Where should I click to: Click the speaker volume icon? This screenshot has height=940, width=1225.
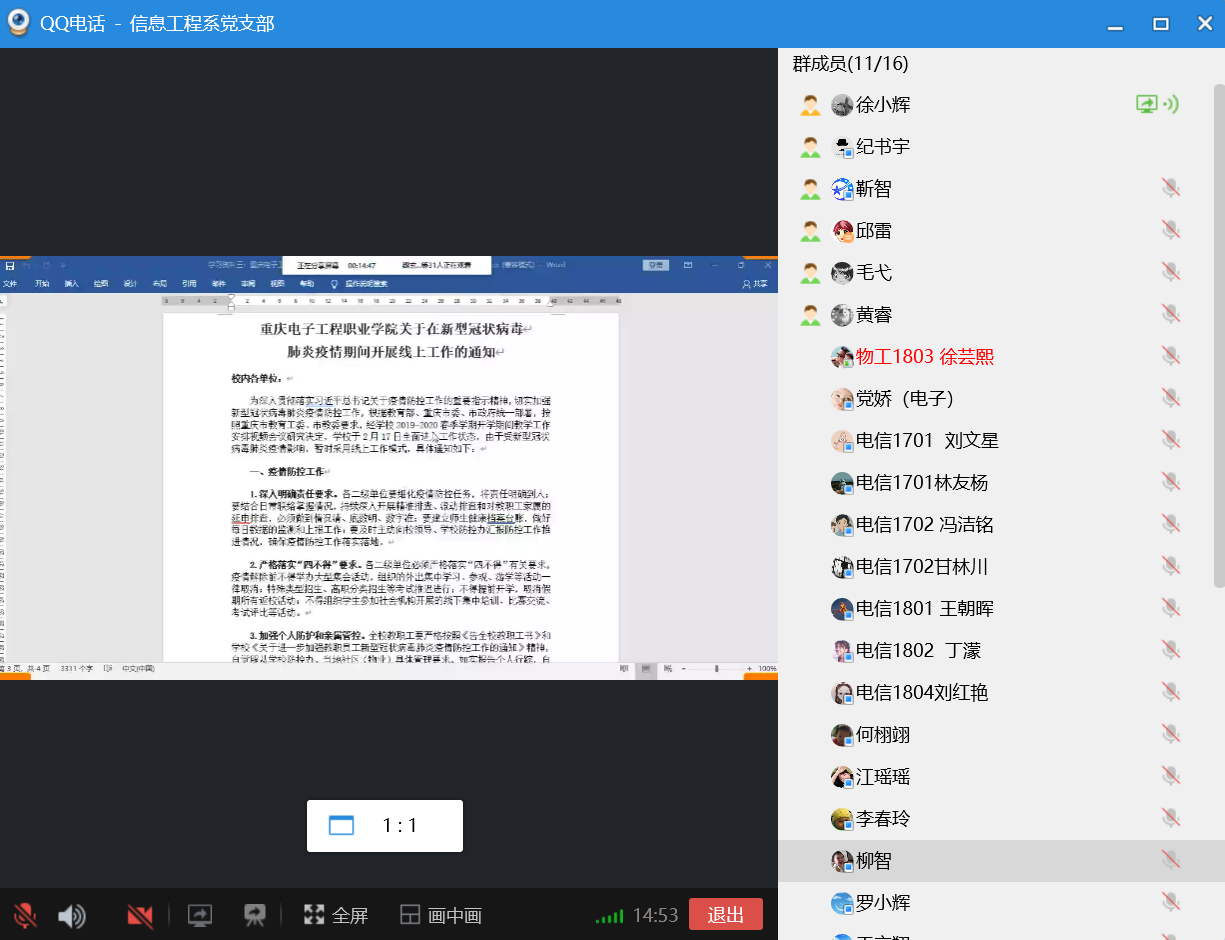pyautogui.click(x=71, y=915)
